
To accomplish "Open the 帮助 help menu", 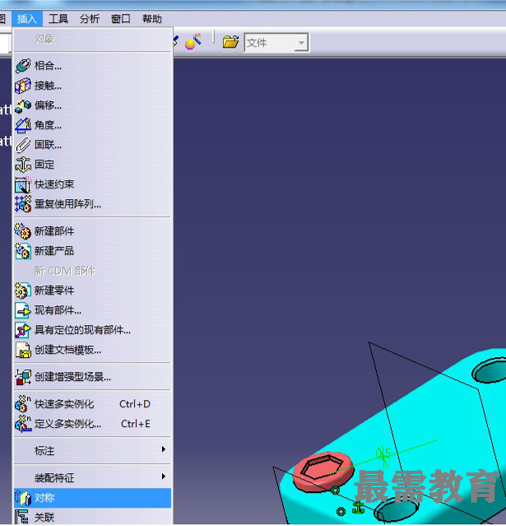I will [152, 19].
